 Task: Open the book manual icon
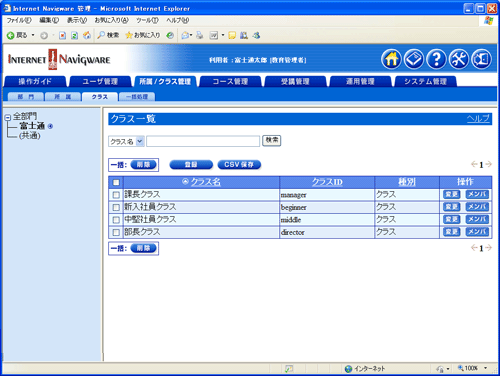[x=414, y=59]
